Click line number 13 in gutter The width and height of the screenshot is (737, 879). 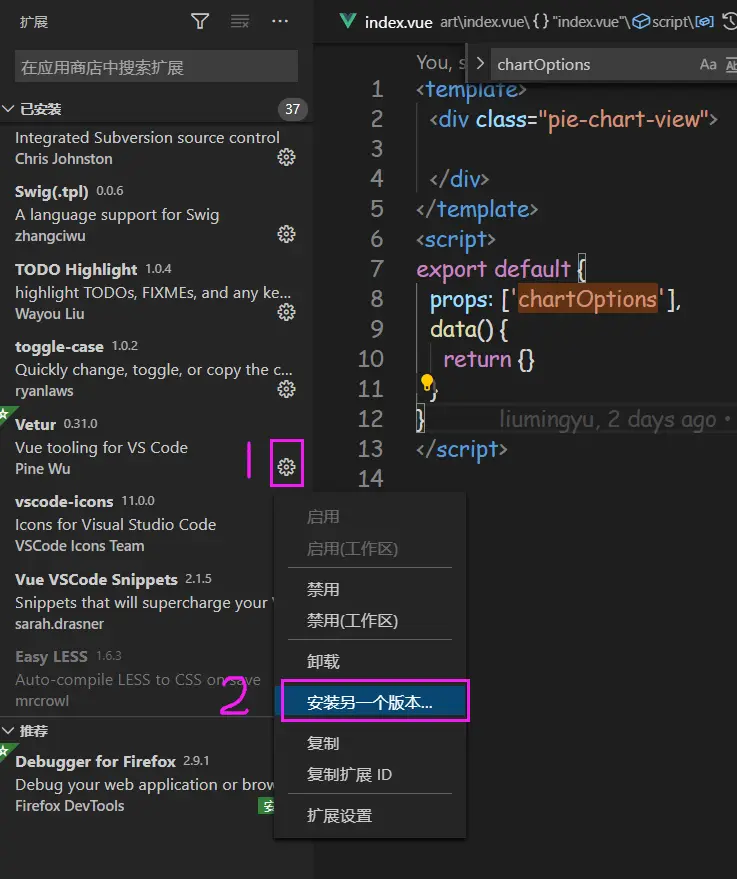[x=370, y=448]
